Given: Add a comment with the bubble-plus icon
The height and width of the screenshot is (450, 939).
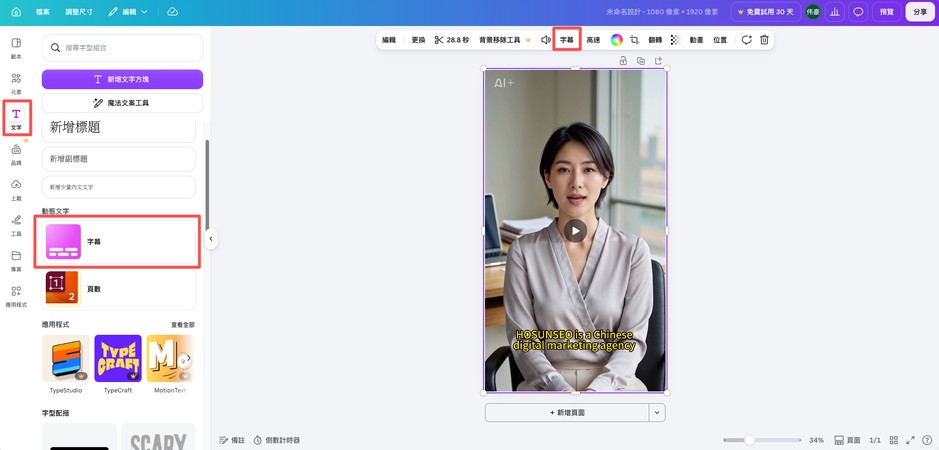Looking at the screenshot, I should [746, 40].
